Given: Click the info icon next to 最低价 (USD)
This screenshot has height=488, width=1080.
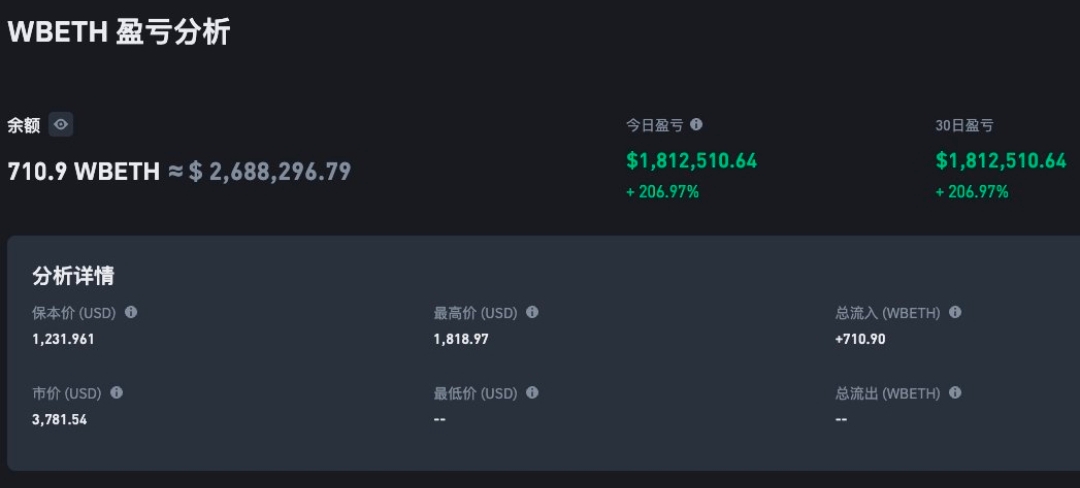Looking at the screenshot, I should click(532, 393).
